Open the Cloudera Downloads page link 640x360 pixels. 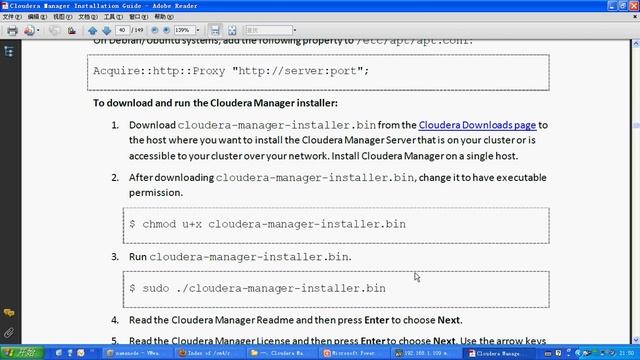click(x=477, y=125)
